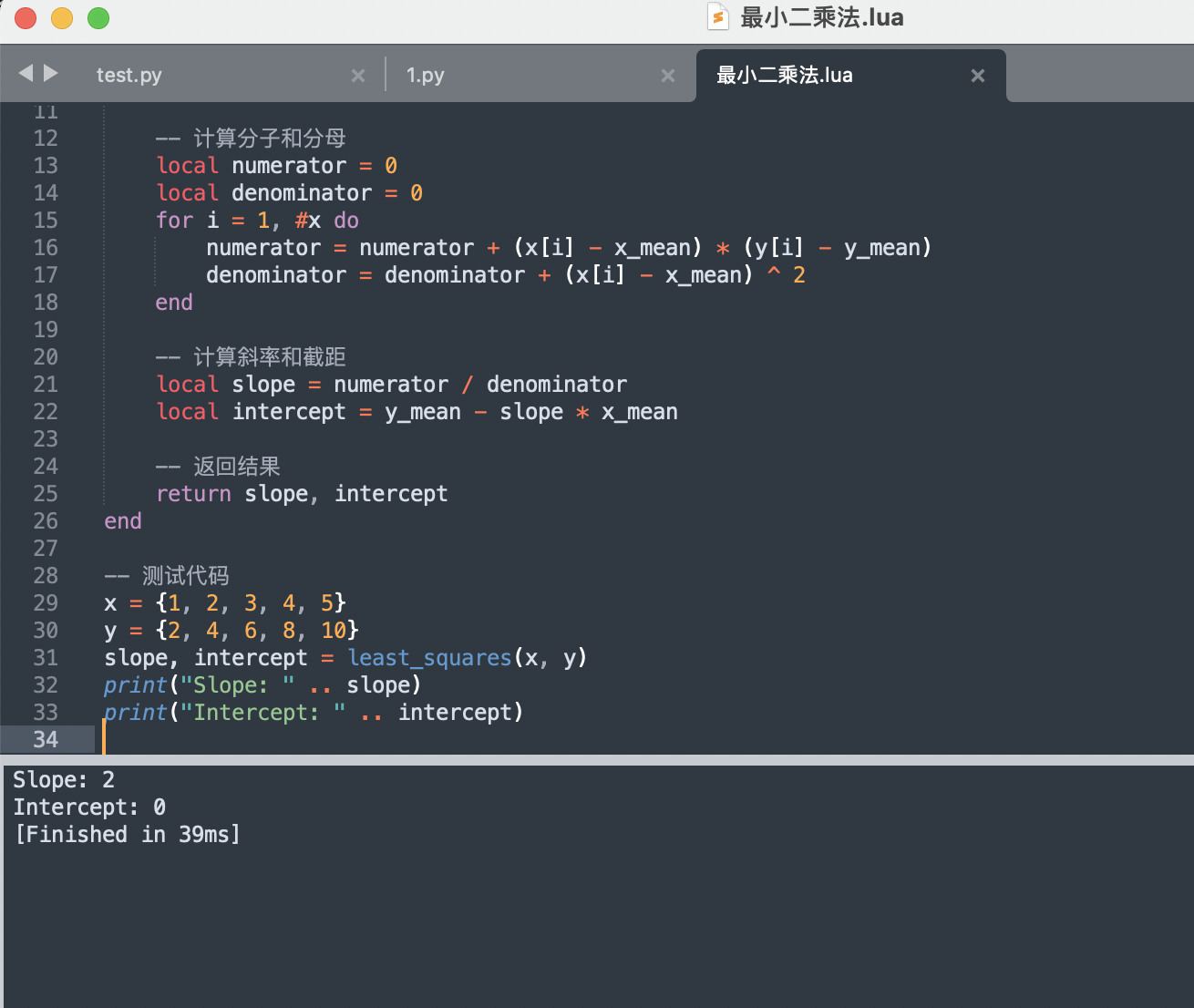Click 'Intercept: 0' in the output panel

click(x=89, y=807)
